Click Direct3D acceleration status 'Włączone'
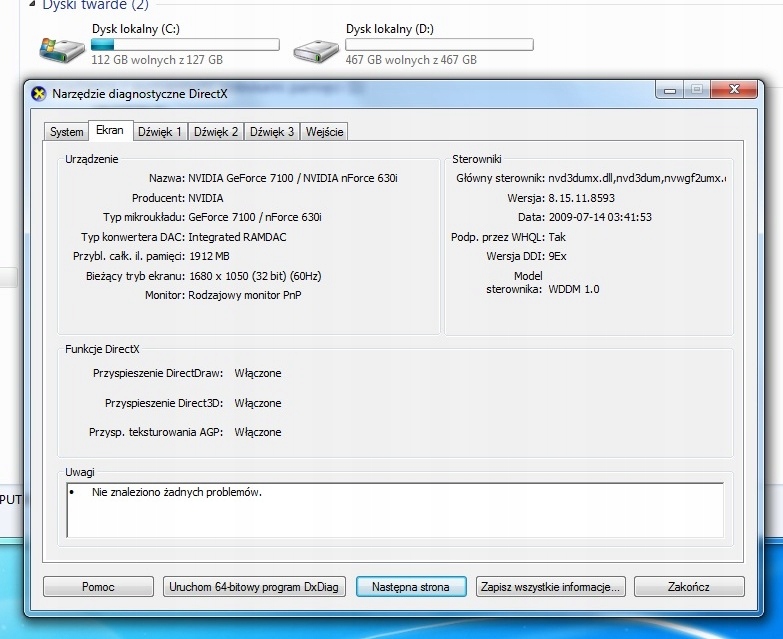 [x=258, y=403]
